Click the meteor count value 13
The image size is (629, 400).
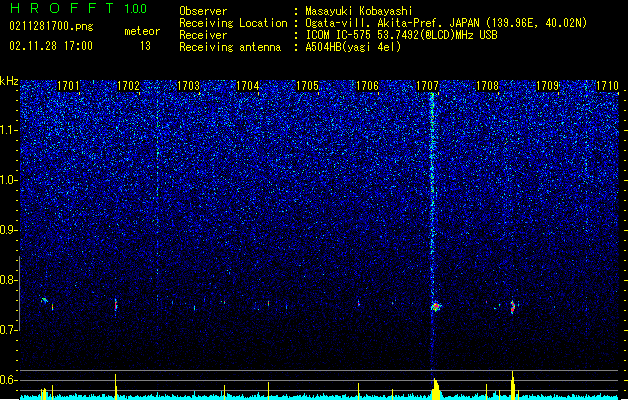click(x=145, y=46)
